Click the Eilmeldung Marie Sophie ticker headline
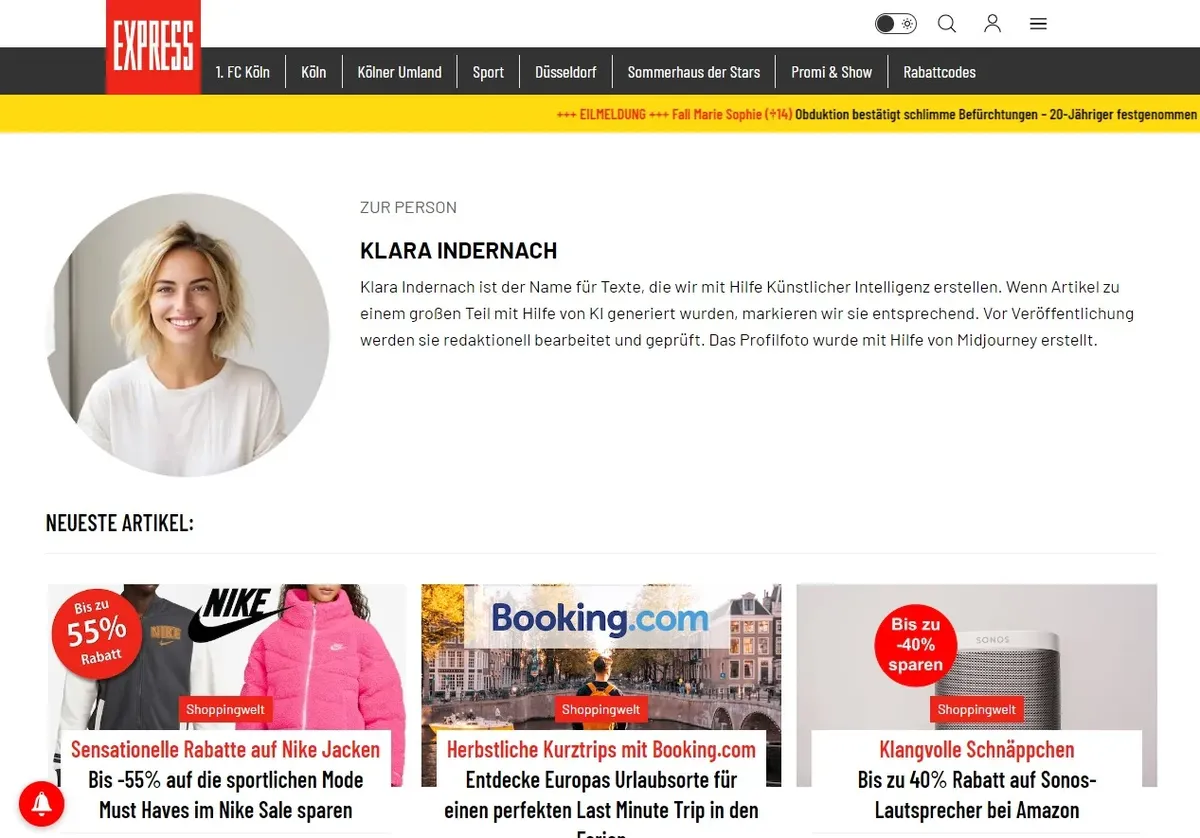The image size is (1200, 838). point(877,114)
